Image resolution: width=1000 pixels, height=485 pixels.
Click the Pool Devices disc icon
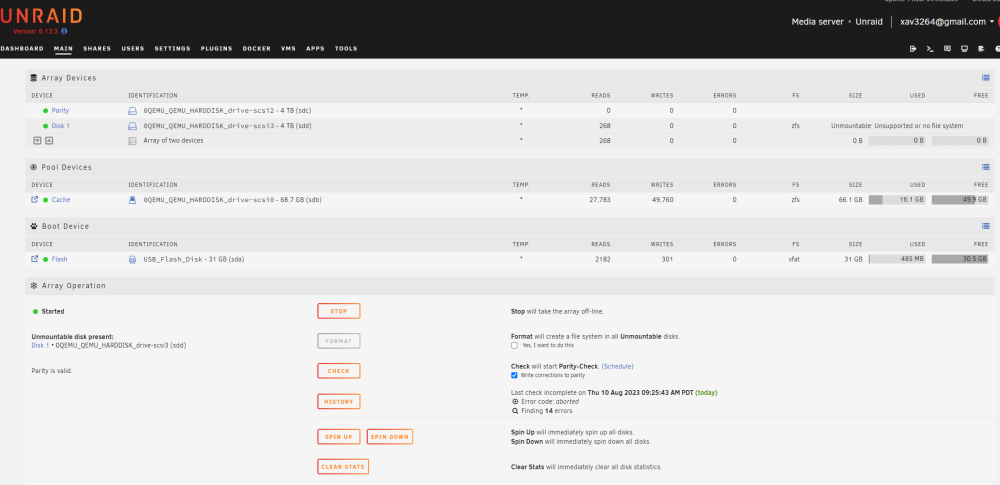(34, 167)
